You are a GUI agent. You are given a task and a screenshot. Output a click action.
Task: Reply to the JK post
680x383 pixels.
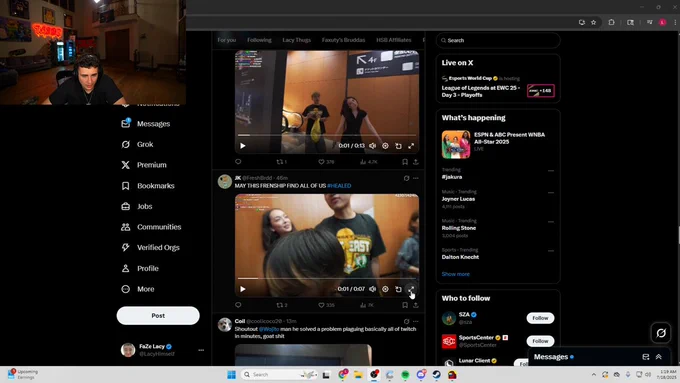coord(238,305)
